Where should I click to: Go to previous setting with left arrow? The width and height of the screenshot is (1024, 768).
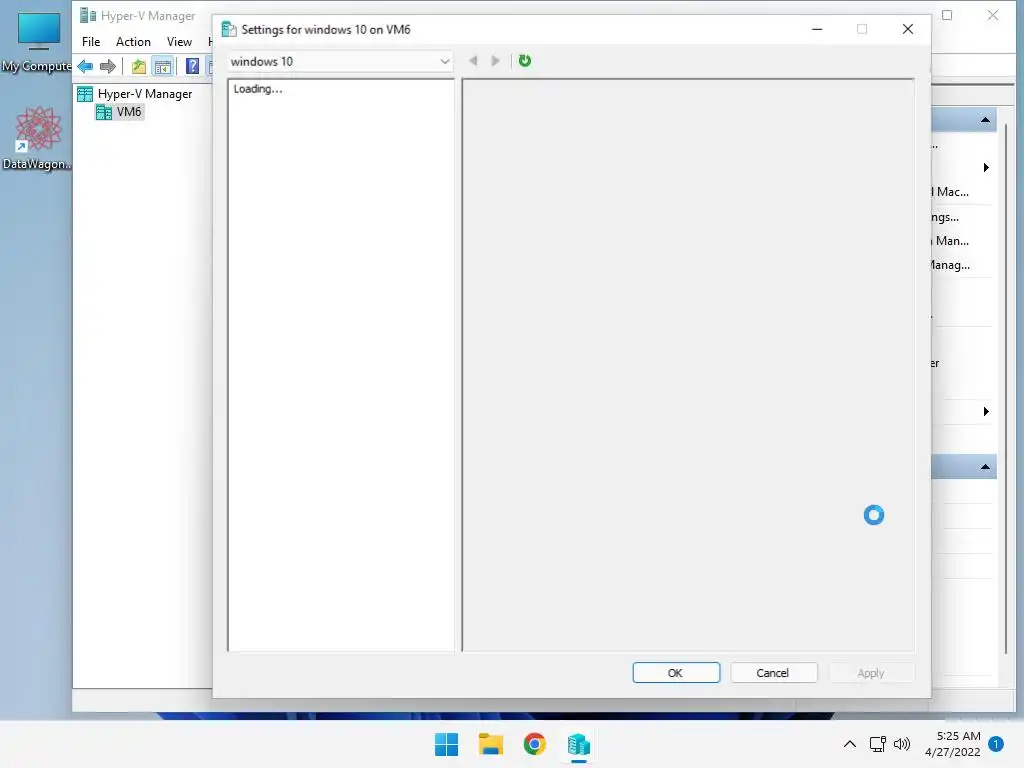[473, 61]
